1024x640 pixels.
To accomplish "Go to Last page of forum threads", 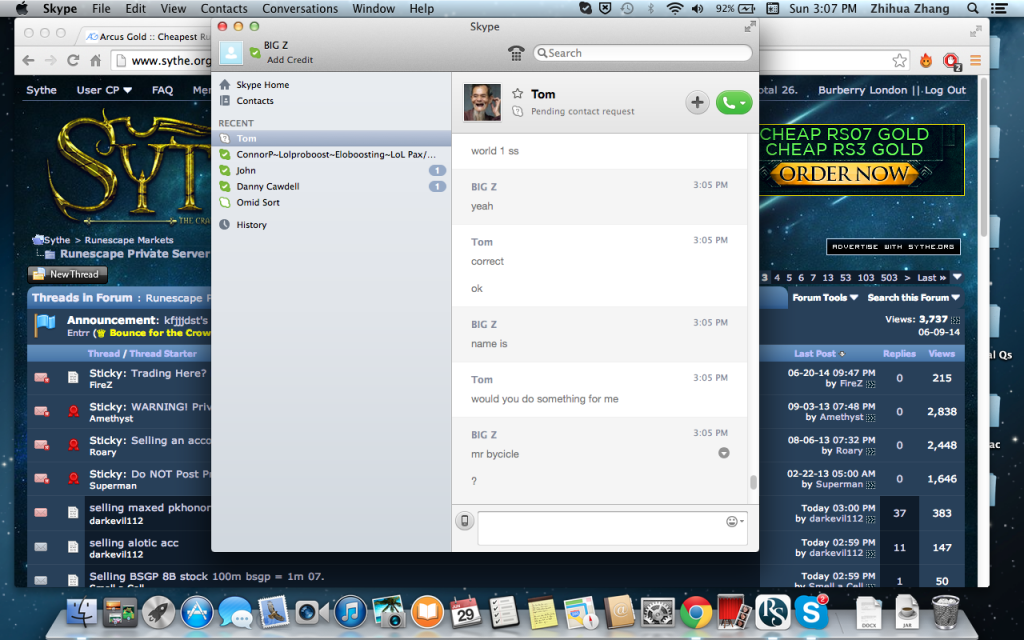I will point(931,278).
